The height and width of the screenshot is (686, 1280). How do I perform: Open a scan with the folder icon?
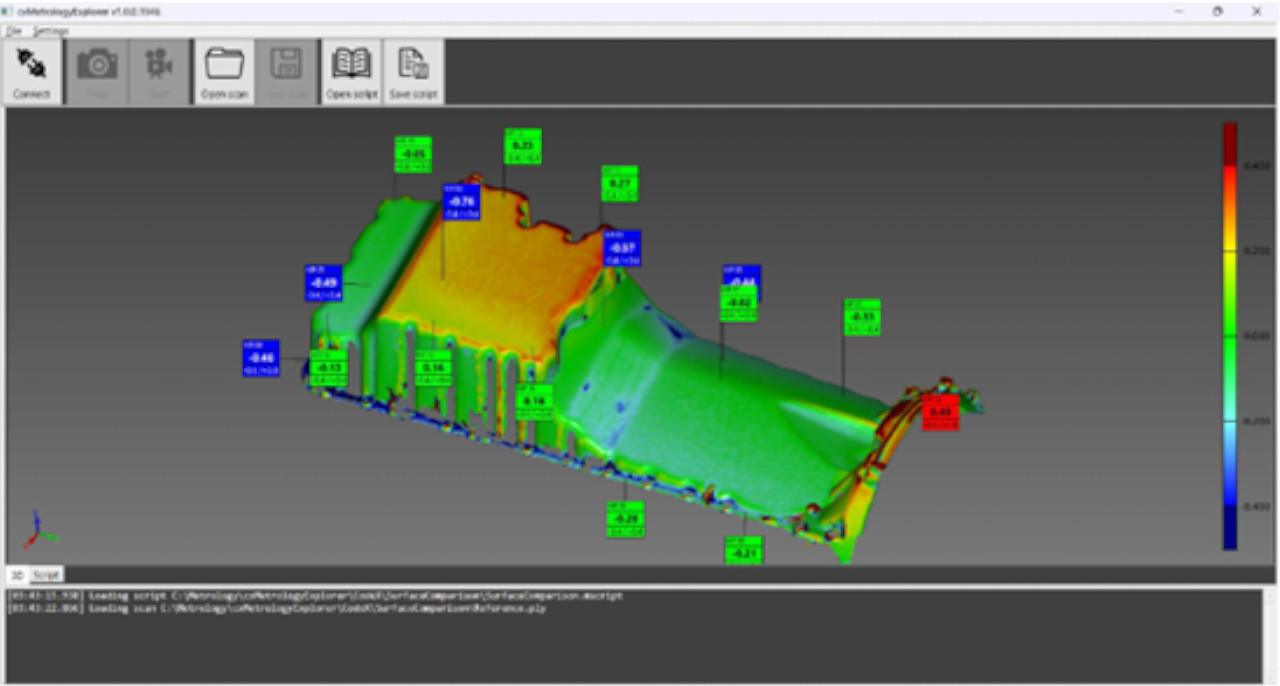[x=224, y=63]
